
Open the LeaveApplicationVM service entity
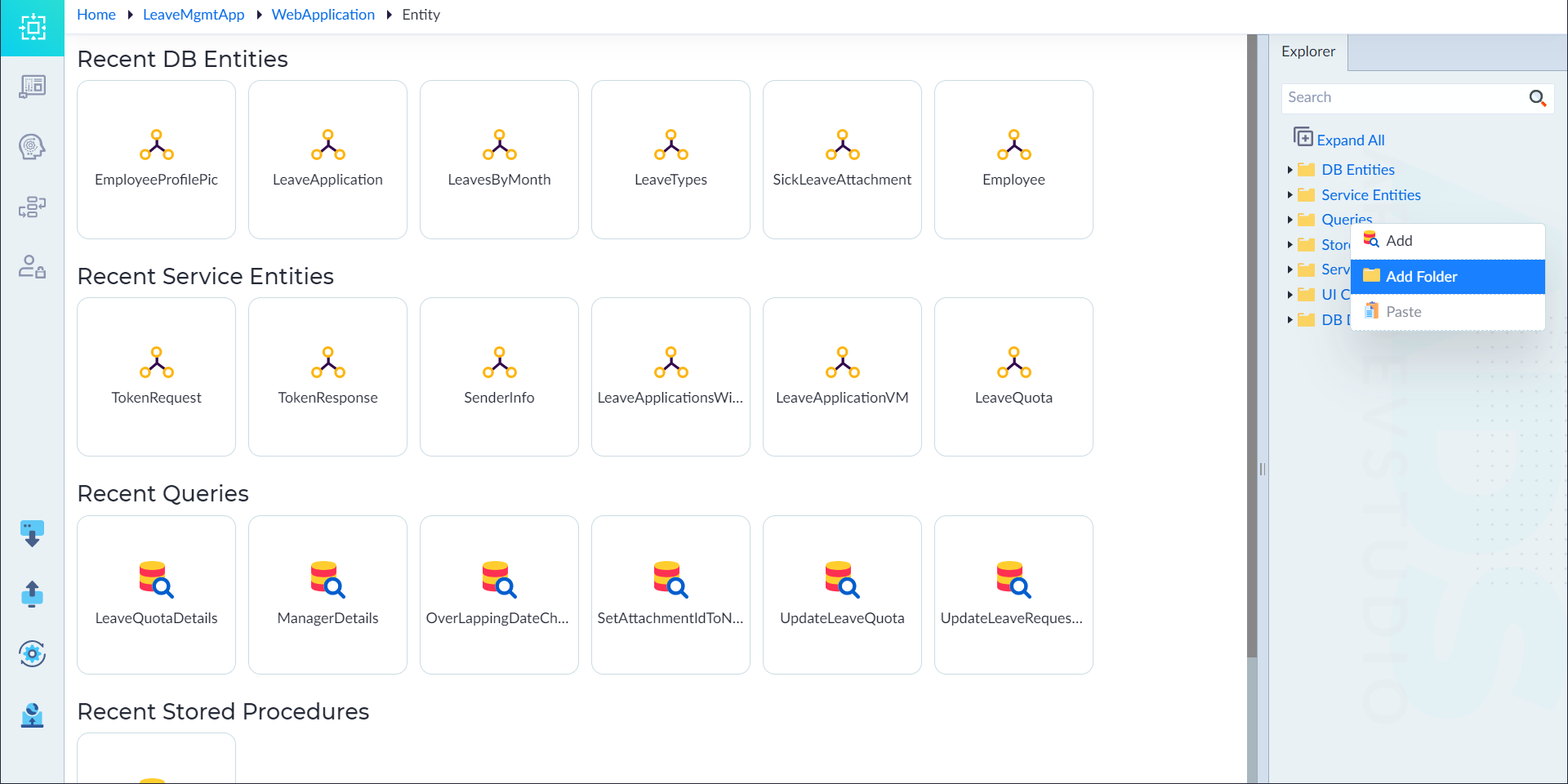tap(842, 376)
